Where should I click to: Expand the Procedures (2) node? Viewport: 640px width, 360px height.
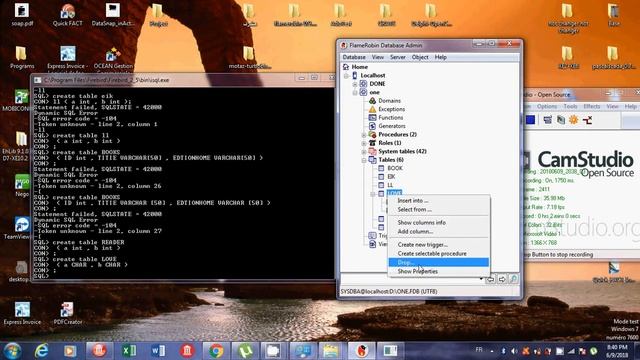pos(364,135)
